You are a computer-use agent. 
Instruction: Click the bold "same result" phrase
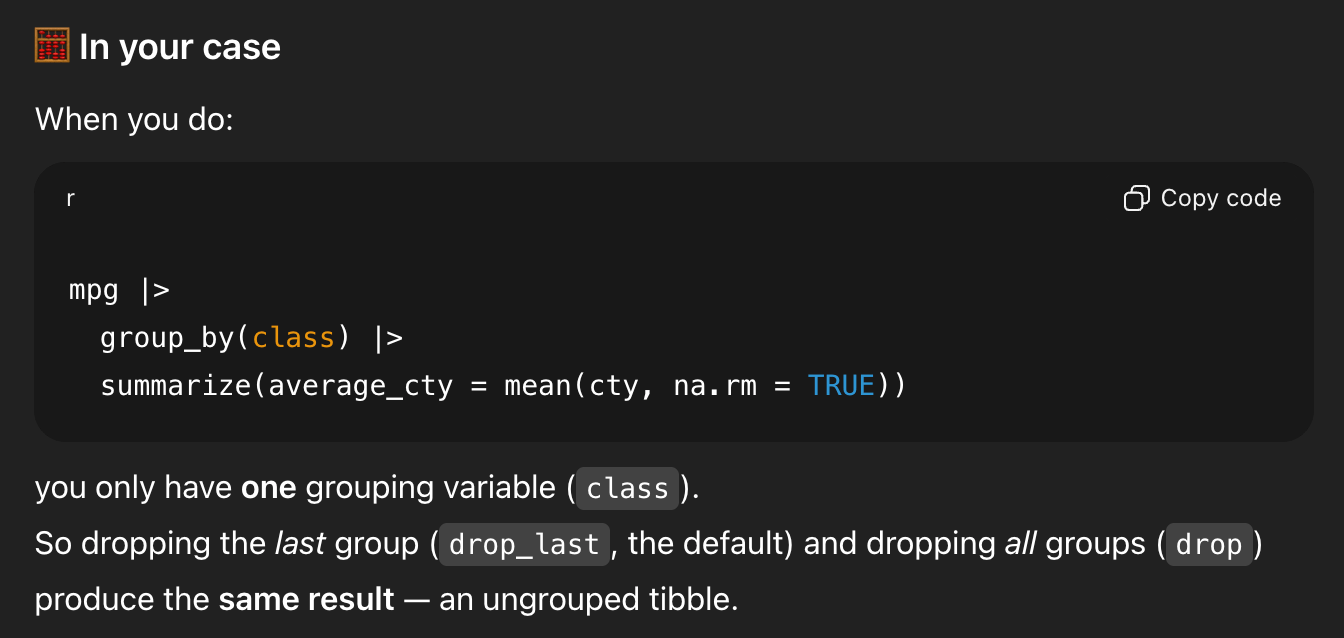click(307, 600)
